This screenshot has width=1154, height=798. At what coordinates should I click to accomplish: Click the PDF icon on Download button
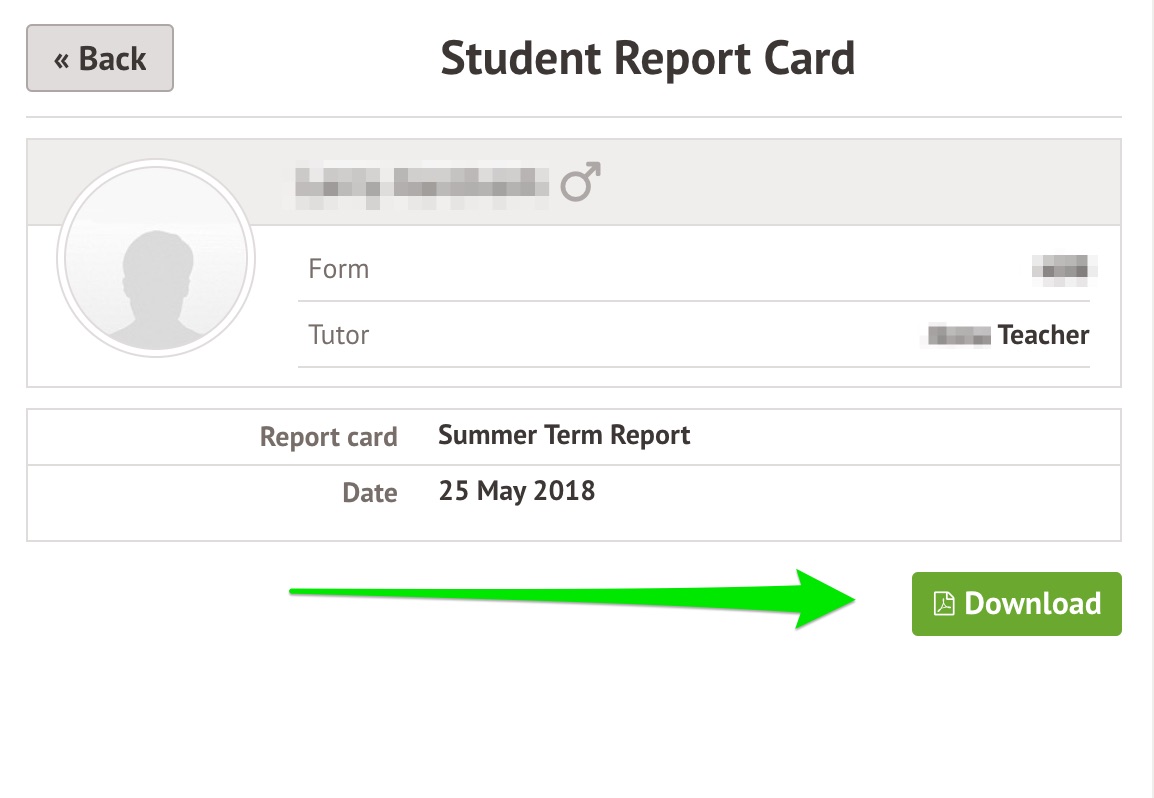[944, 604]
